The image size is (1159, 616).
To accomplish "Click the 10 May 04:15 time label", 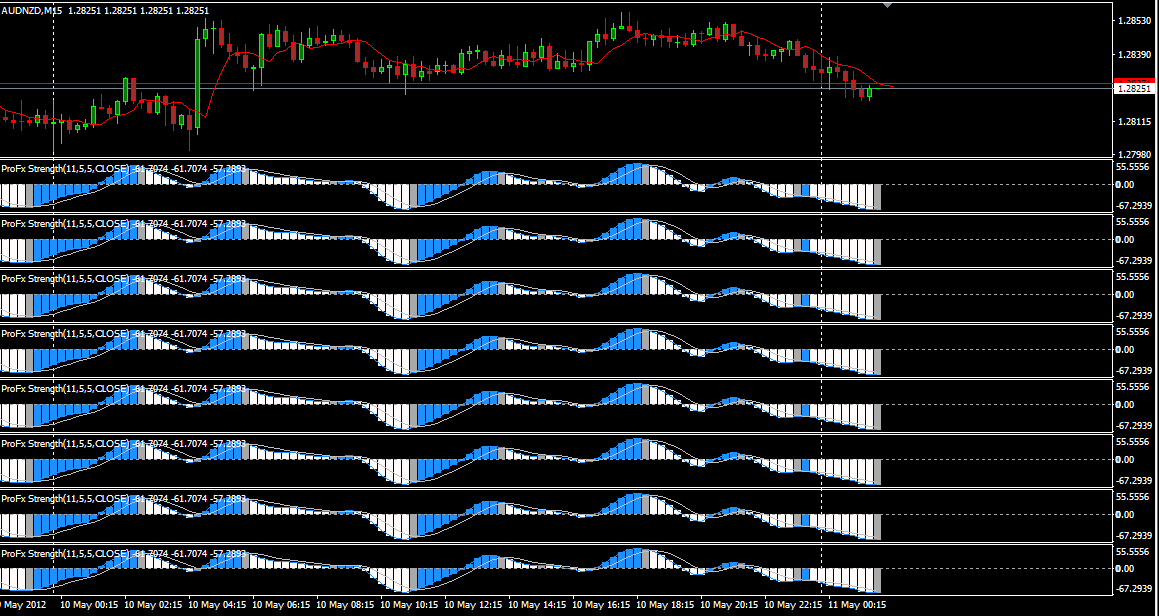I will [217, 604].
